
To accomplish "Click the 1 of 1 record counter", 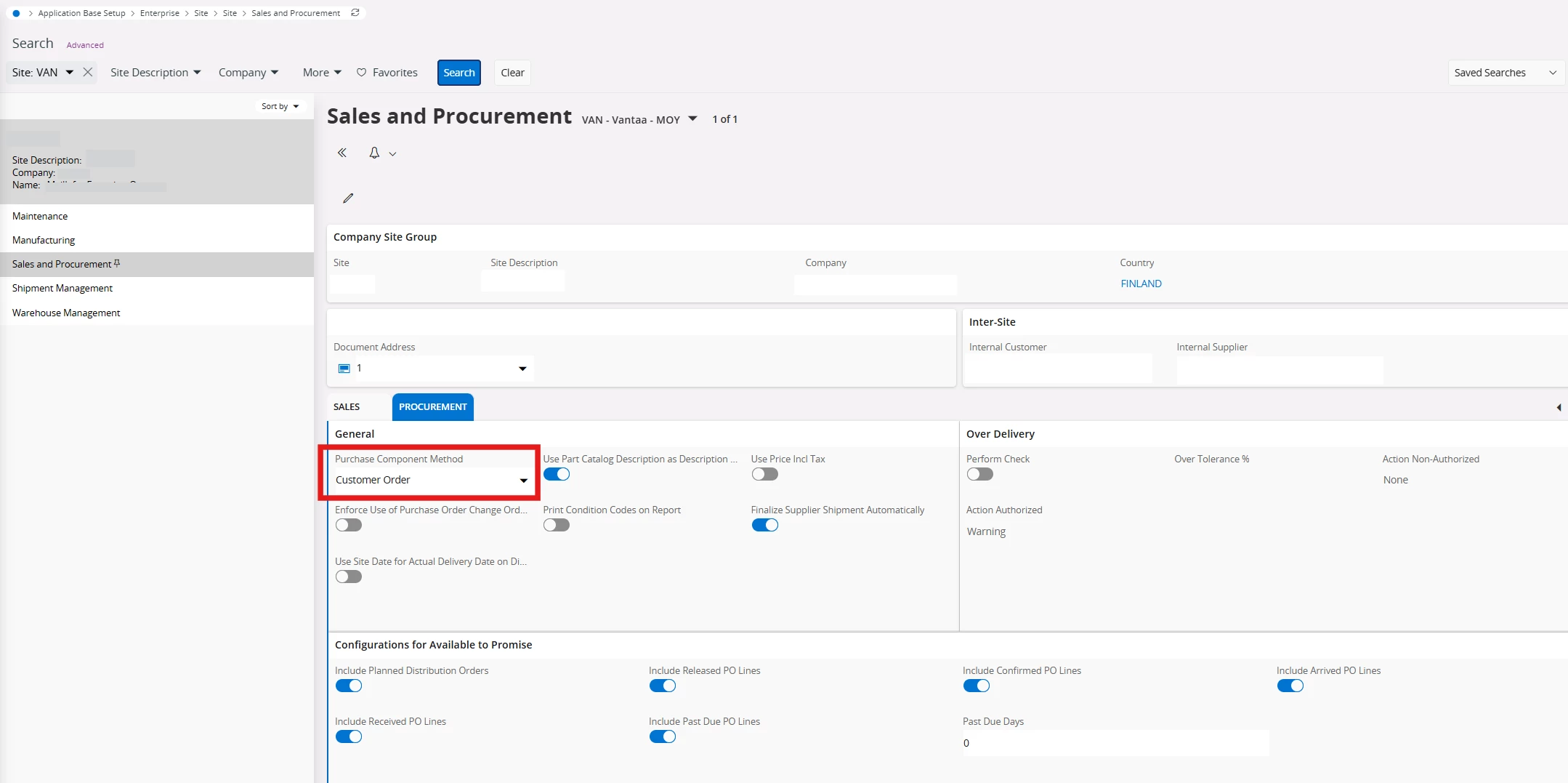I will 724,119.
